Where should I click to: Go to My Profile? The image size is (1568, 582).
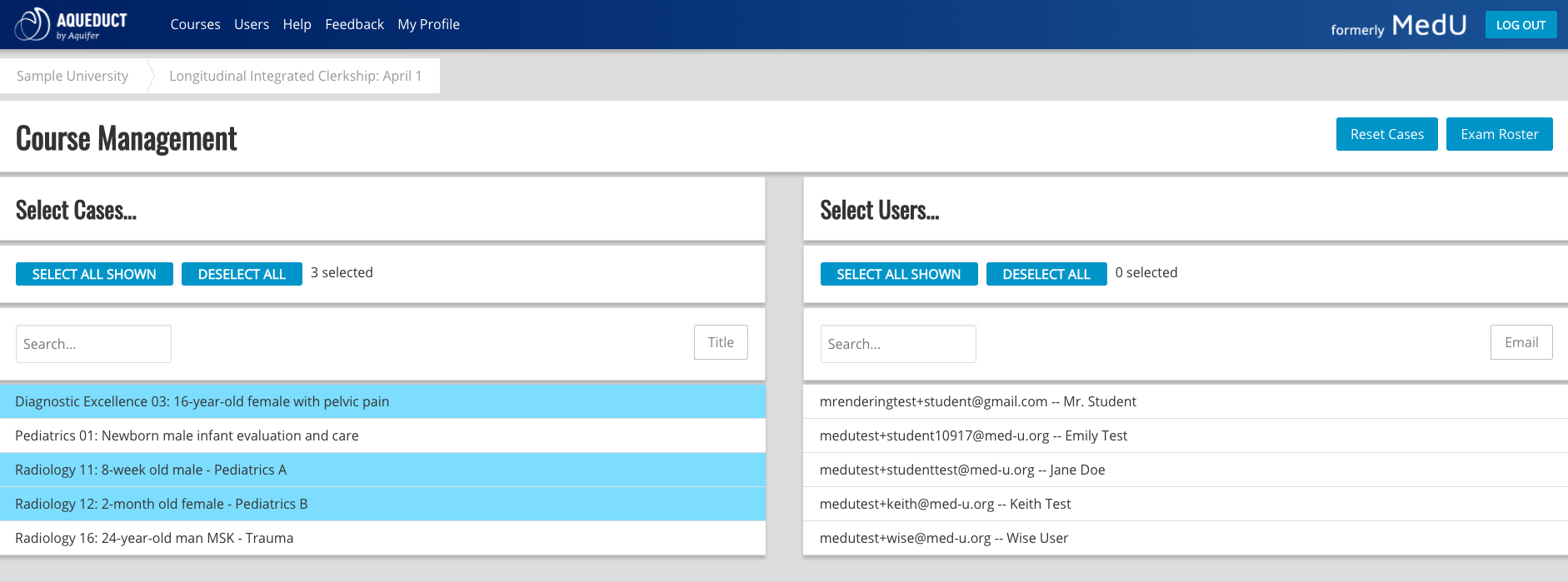pyautogui.click(x=428, y=25)
